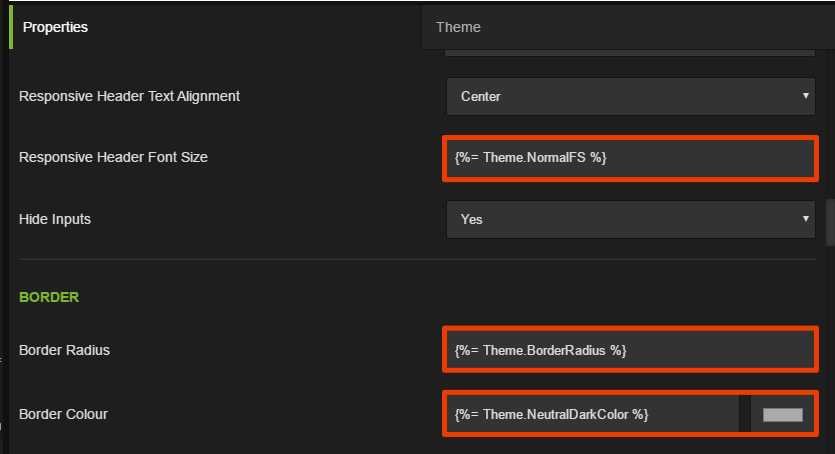Open the Border Colour grey swatch

[x=782, y=415]
